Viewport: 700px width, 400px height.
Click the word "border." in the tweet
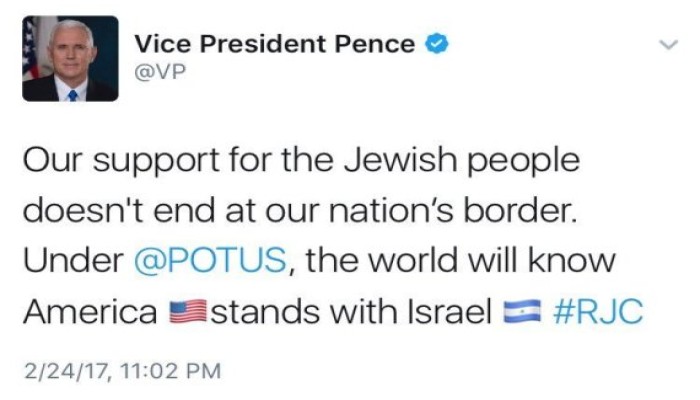tap(520, 210)
